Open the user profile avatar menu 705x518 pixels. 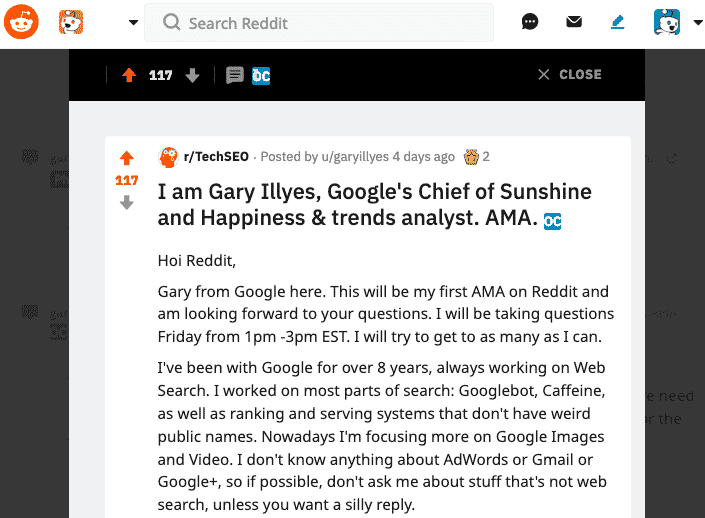pyautogui.click(x=667, y=22)
